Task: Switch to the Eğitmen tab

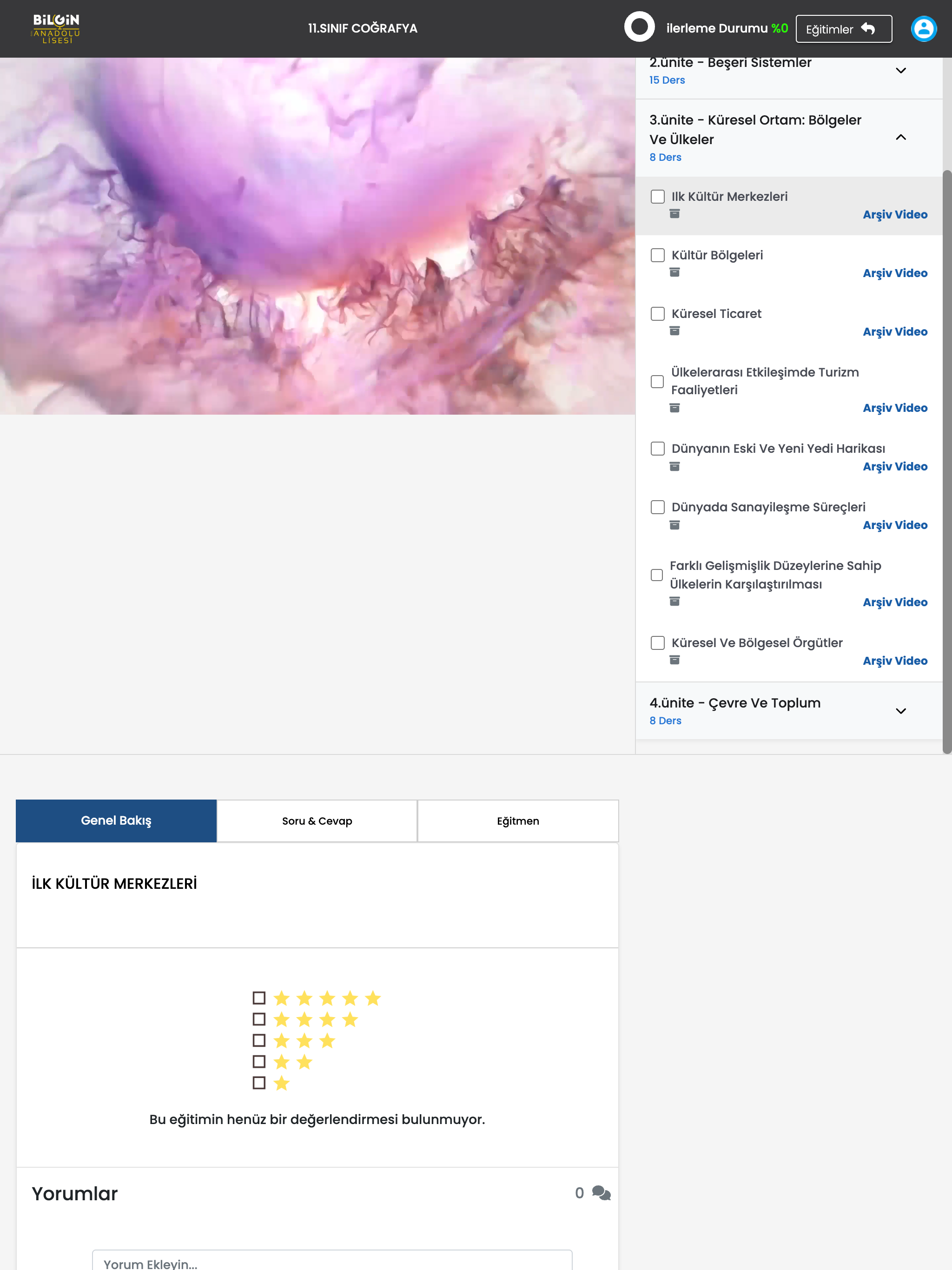Action: 518,820
